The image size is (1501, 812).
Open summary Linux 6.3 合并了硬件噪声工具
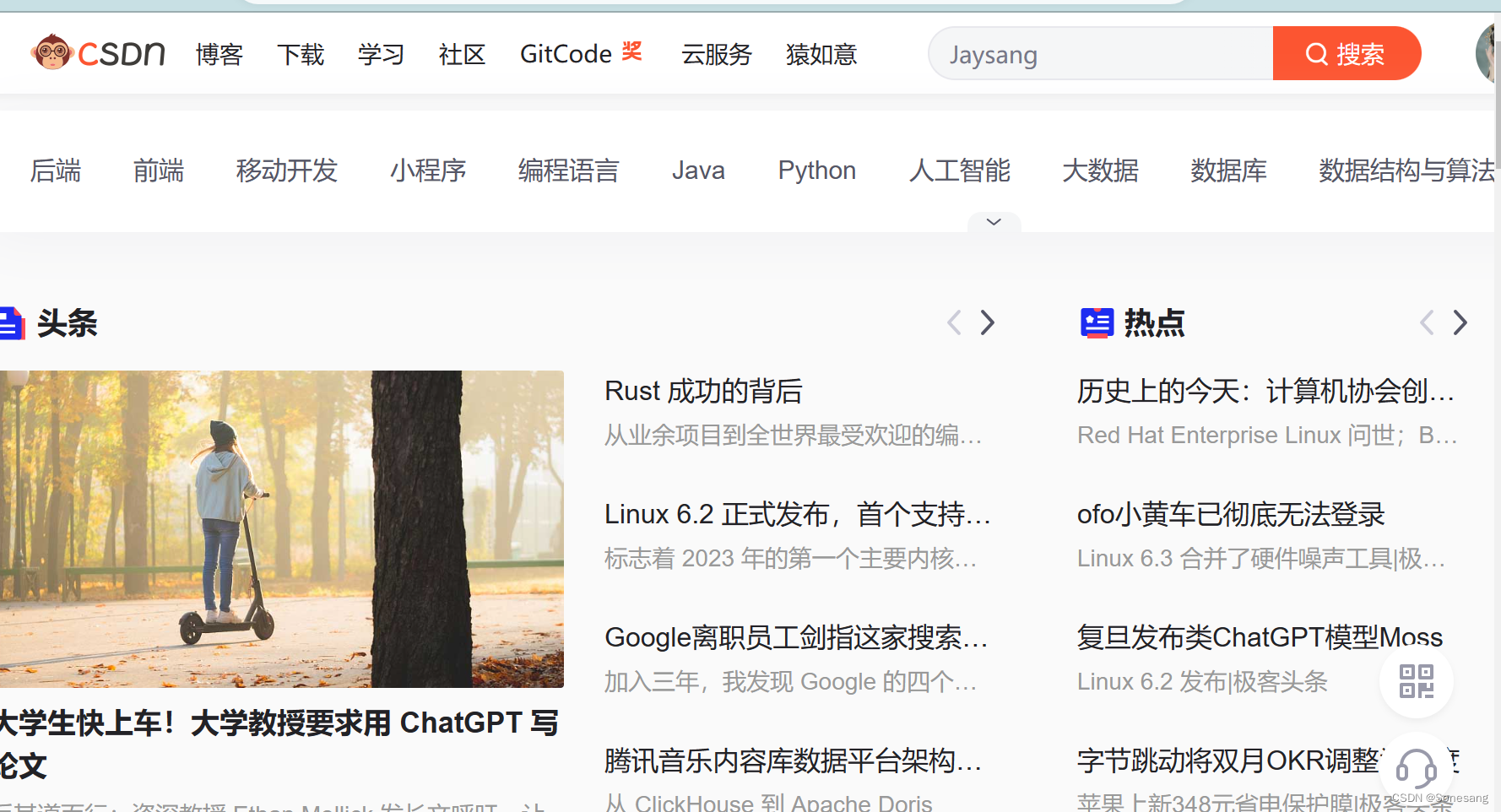coord(1262,559)
